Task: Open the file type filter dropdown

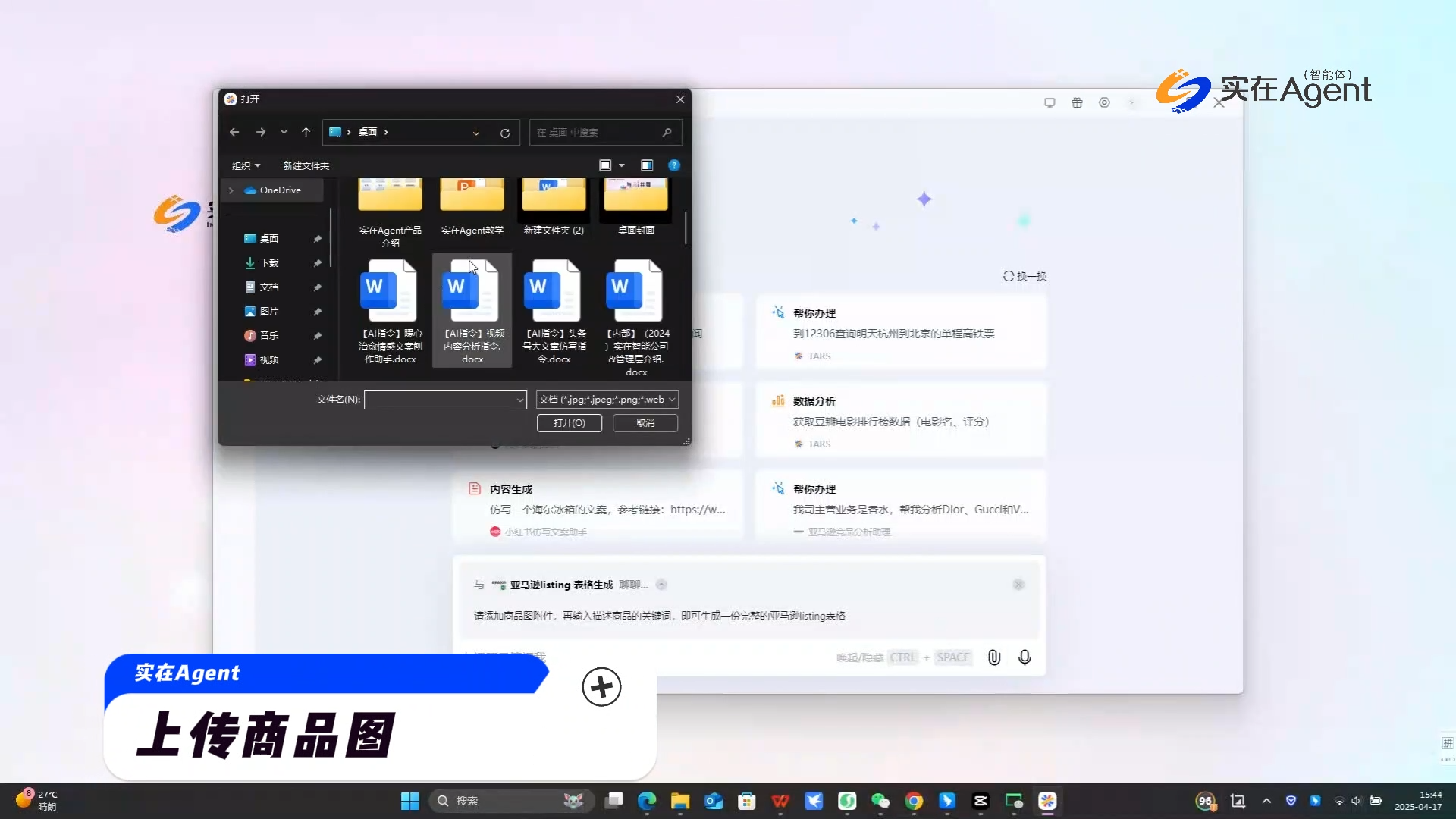Action: pyautogui.click(x=607, y=400)
